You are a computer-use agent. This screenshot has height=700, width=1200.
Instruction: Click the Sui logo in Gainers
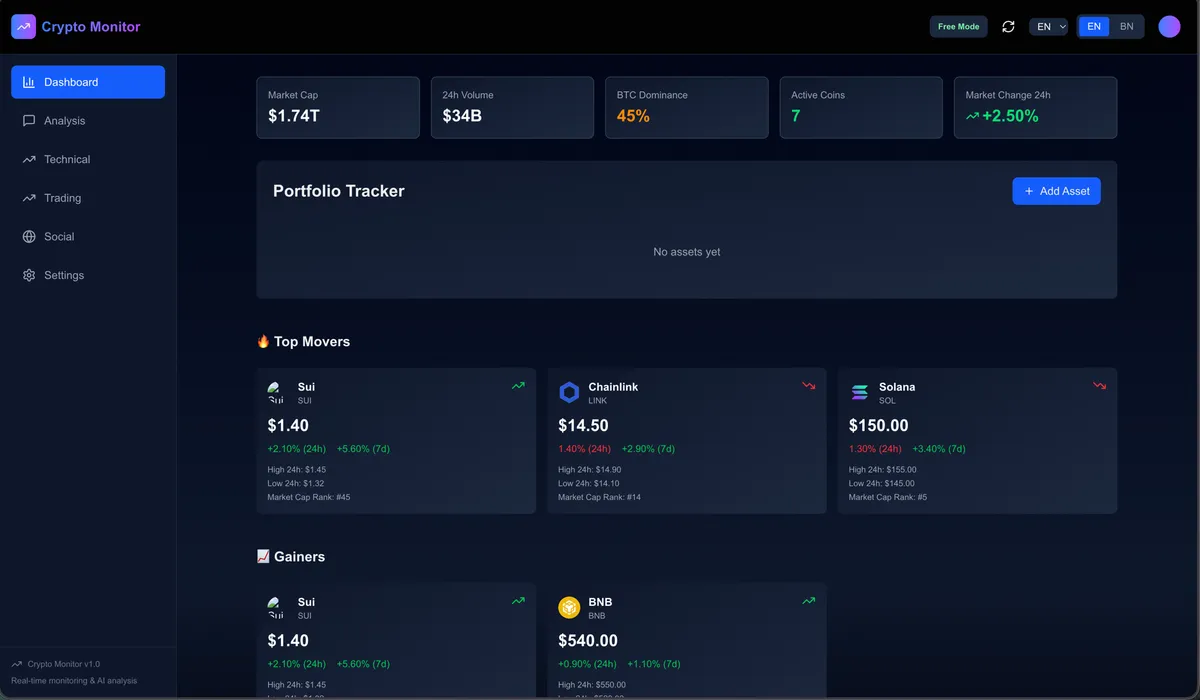coord(276,607)
